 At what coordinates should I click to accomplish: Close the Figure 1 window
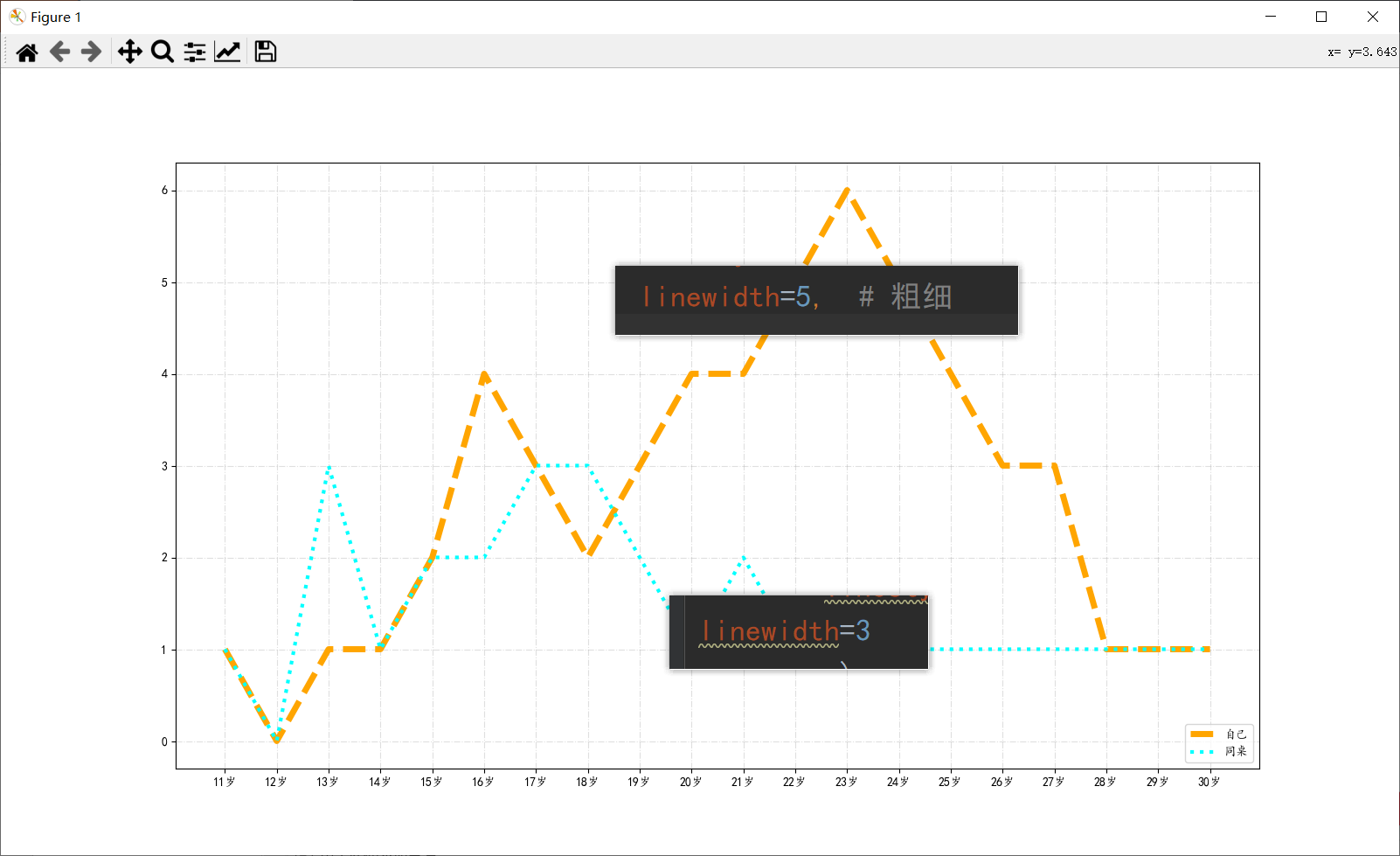[x=1373, y=17]
